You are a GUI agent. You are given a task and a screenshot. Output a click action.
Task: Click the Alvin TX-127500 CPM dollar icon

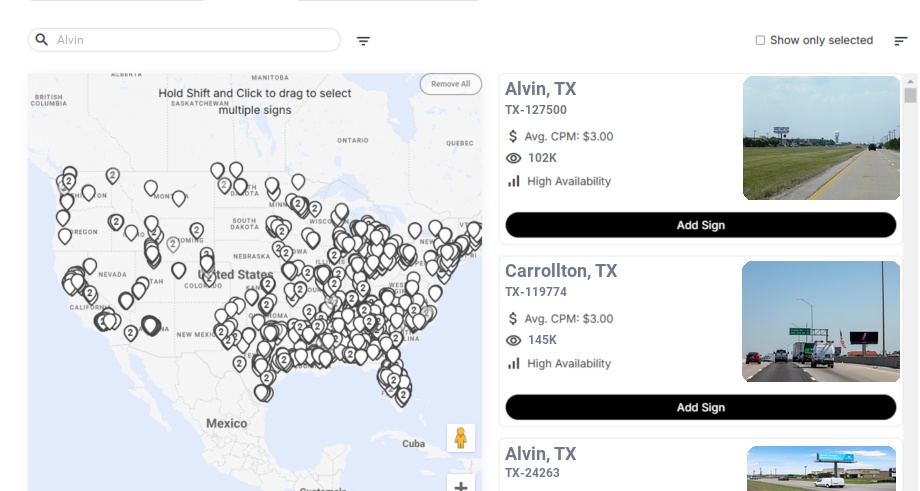tap(513, 136)
